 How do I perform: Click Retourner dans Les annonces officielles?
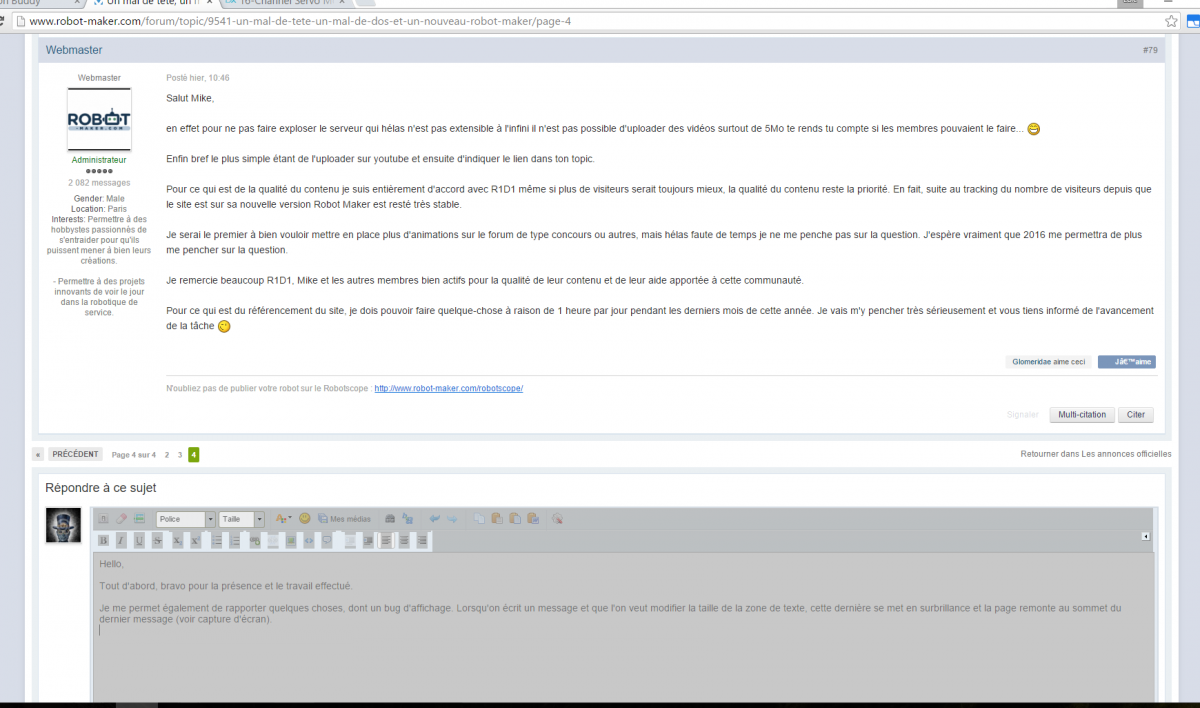pyautogui.click(x=1095, y=454)
